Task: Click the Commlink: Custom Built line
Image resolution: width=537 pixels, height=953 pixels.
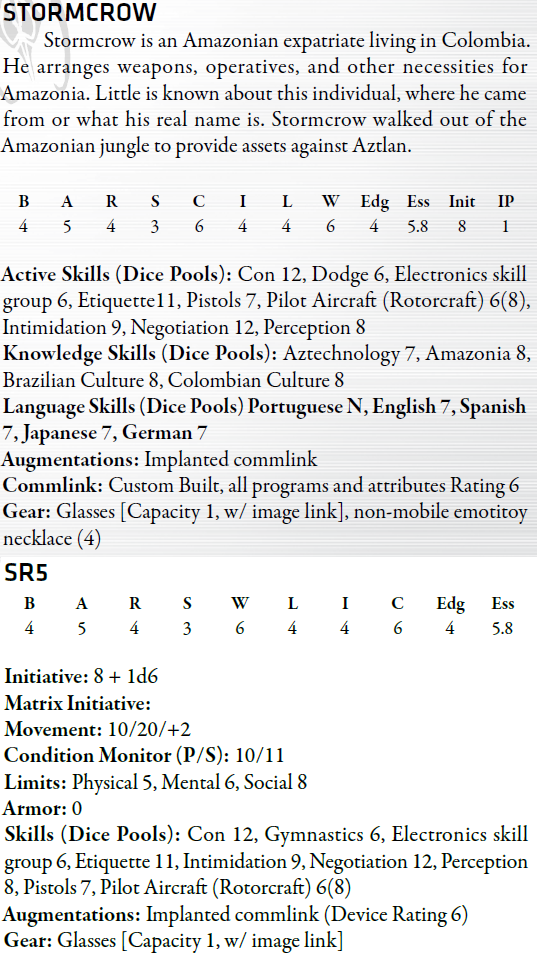Action: coord(261,486)
